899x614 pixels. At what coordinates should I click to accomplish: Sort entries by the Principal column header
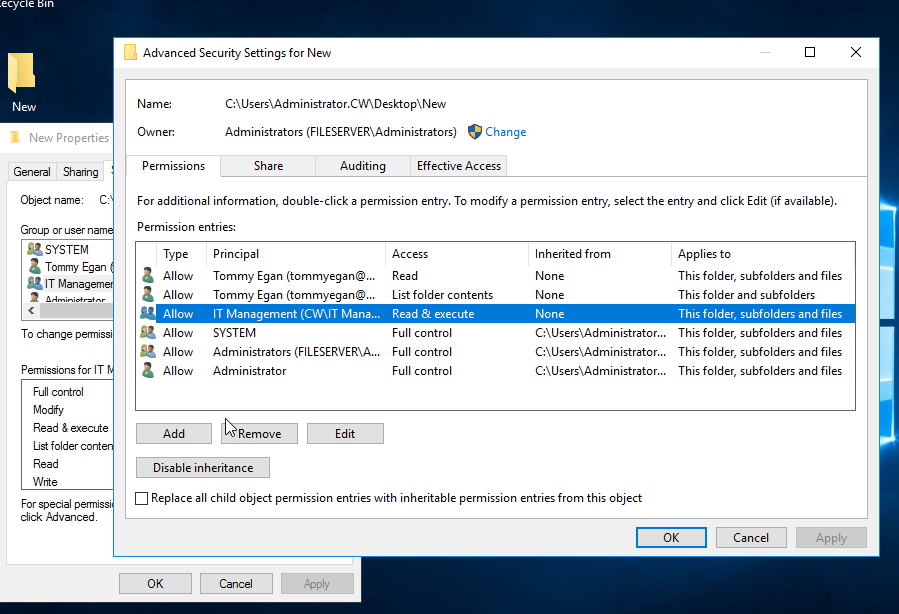click(295, 254)
